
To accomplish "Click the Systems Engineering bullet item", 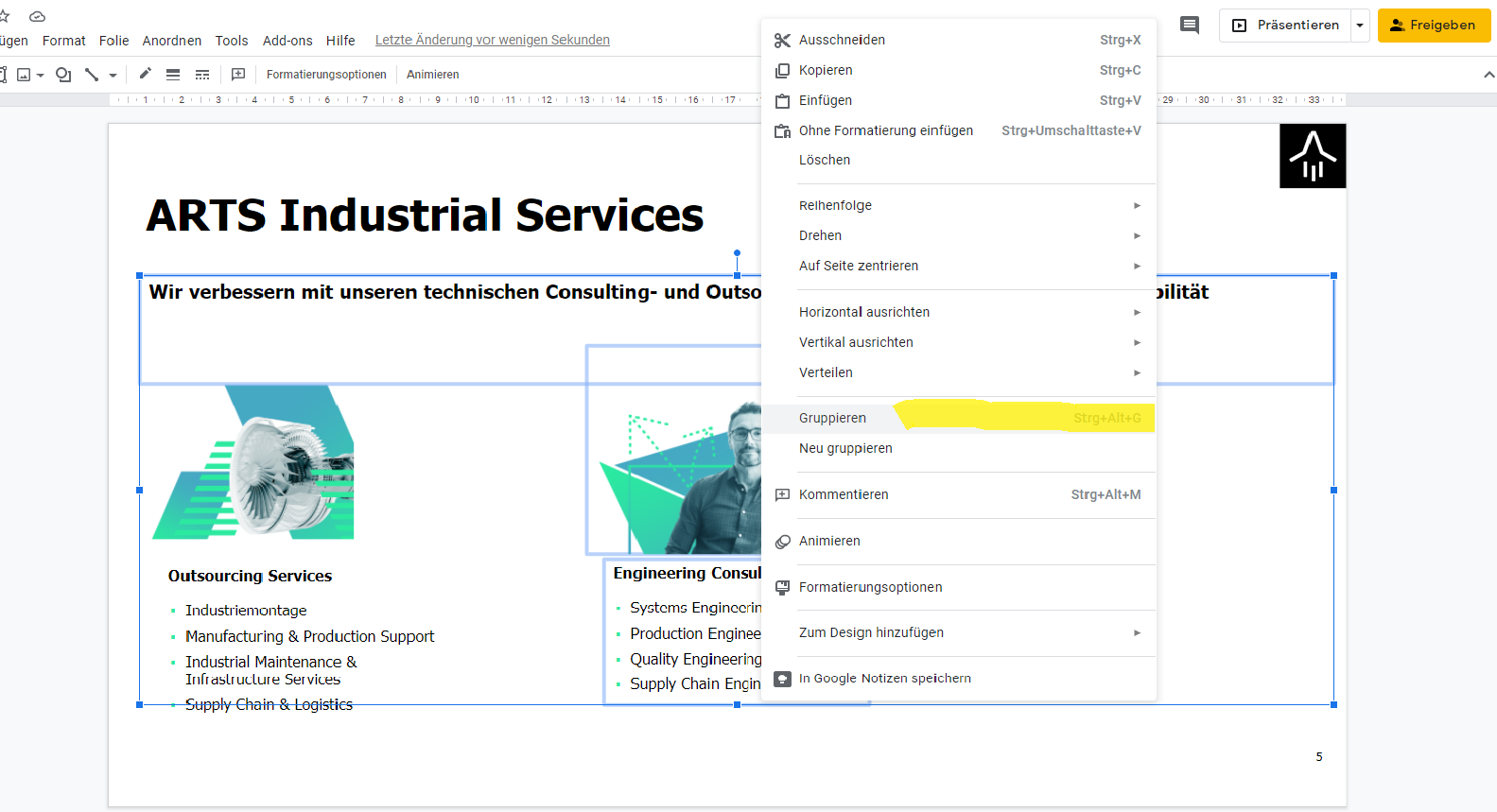I will pyautogui.click(x=696, y=608).
